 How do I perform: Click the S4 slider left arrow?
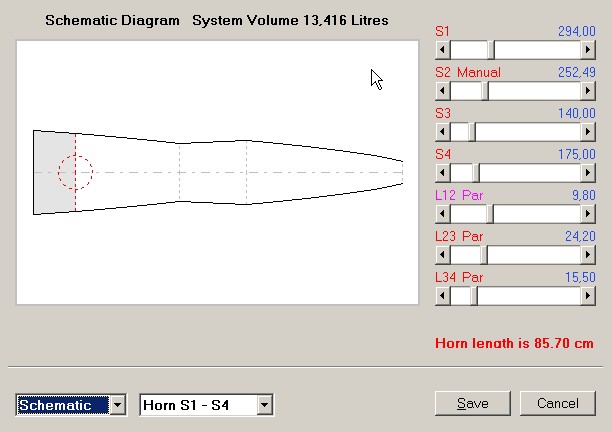(x=442, y=172)
